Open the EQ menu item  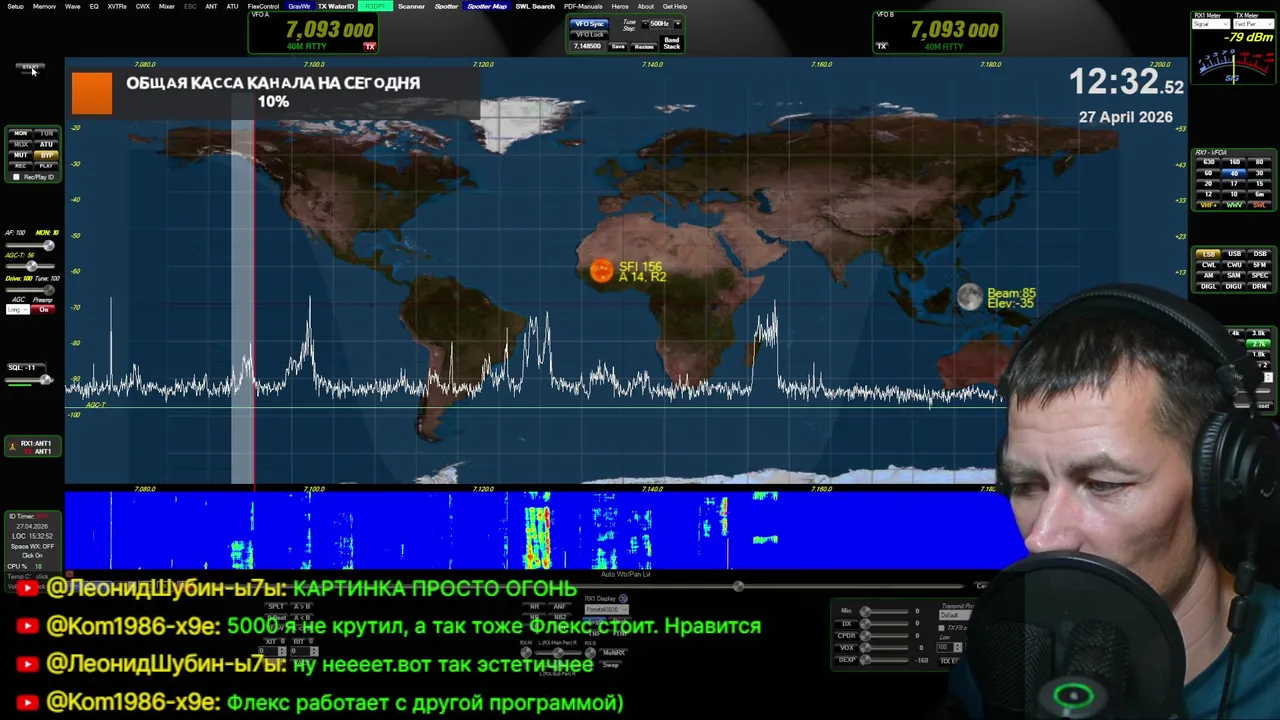(x=94, y=6)
